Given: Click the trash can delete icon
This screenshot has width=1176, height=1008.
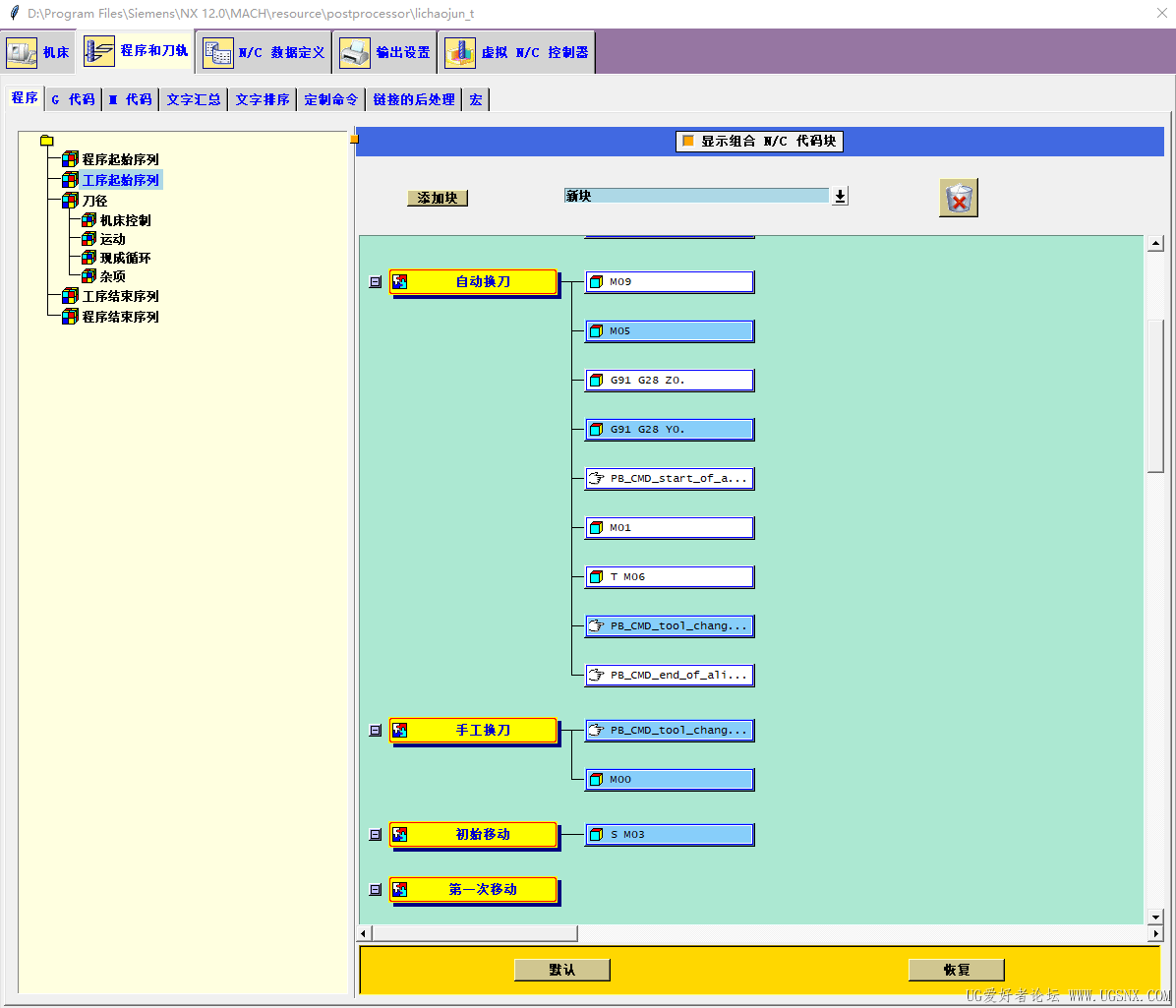Looking at the screenshot, I should coord(958,199).
